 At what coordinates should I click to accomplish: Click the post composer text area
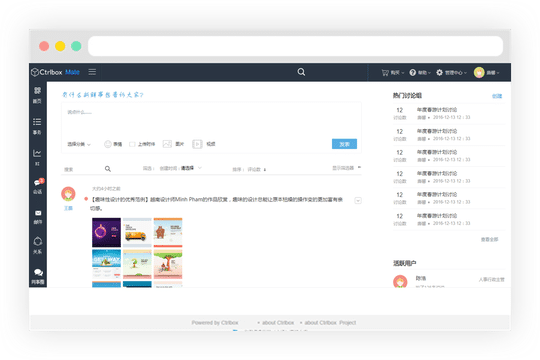point(211,122)
